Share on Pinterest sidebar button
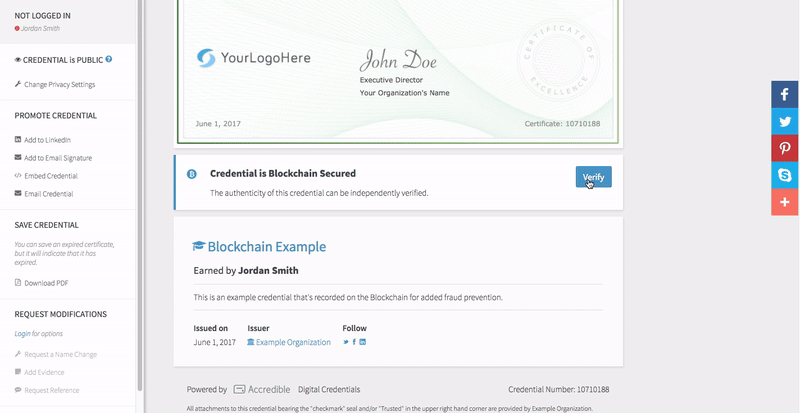 point(785,148)
